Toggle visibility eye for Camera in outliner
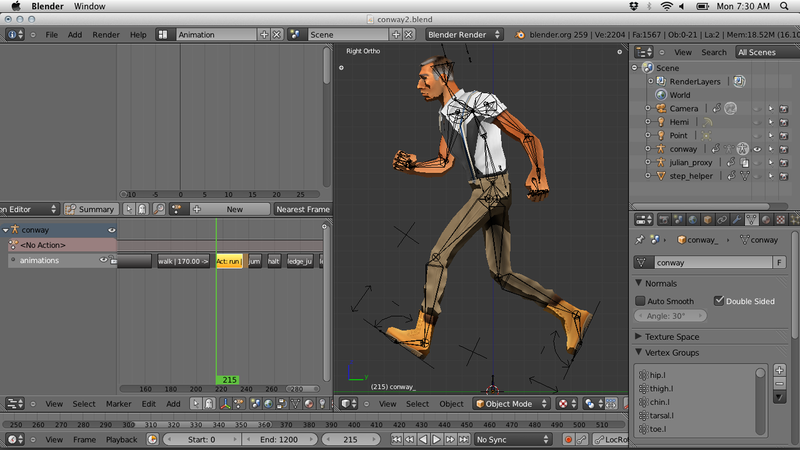Image resolution: width=800 pixels, height=450 pixels. [758, 109]
